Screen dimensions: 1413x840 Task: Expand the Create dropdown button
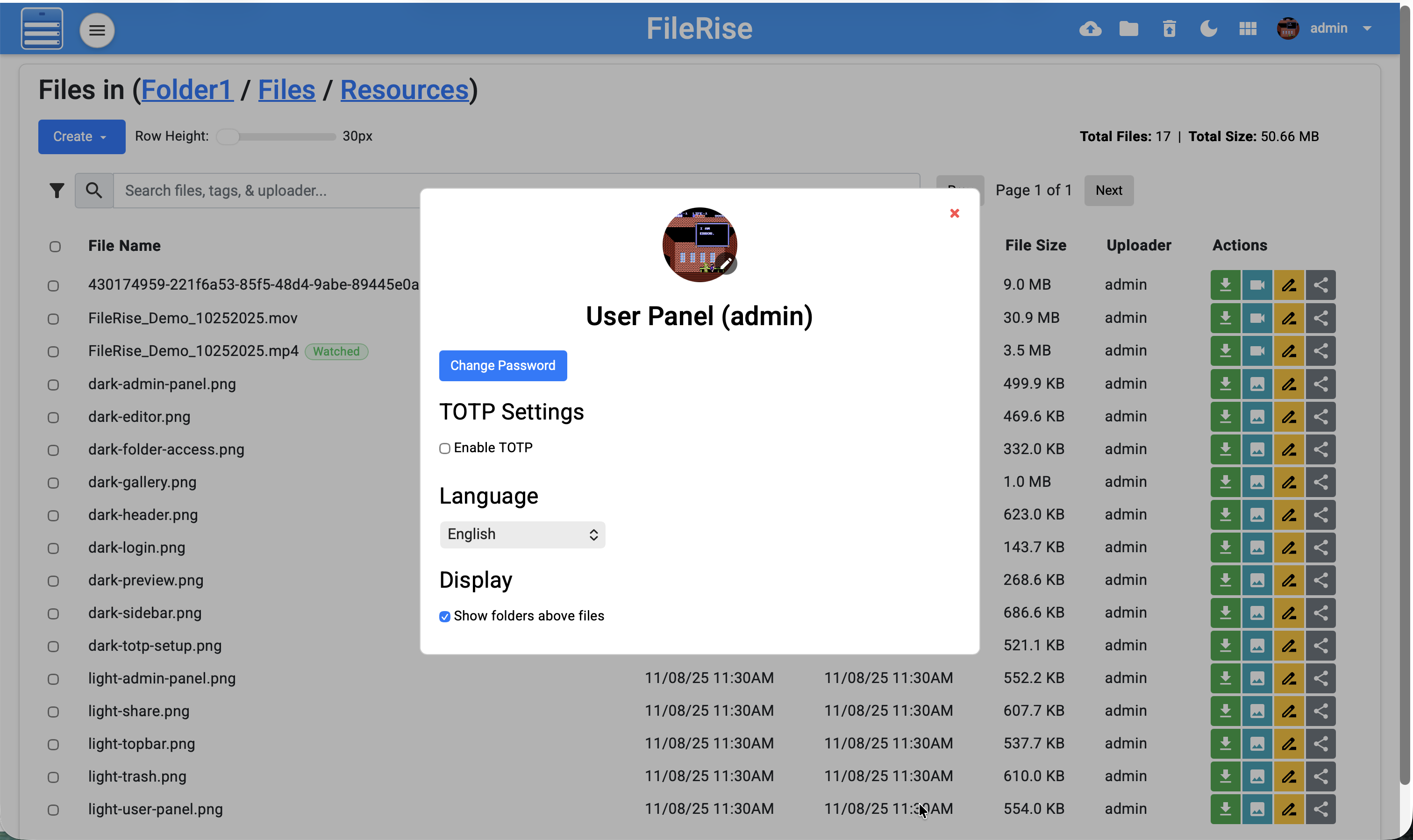[x=81, y=136]
